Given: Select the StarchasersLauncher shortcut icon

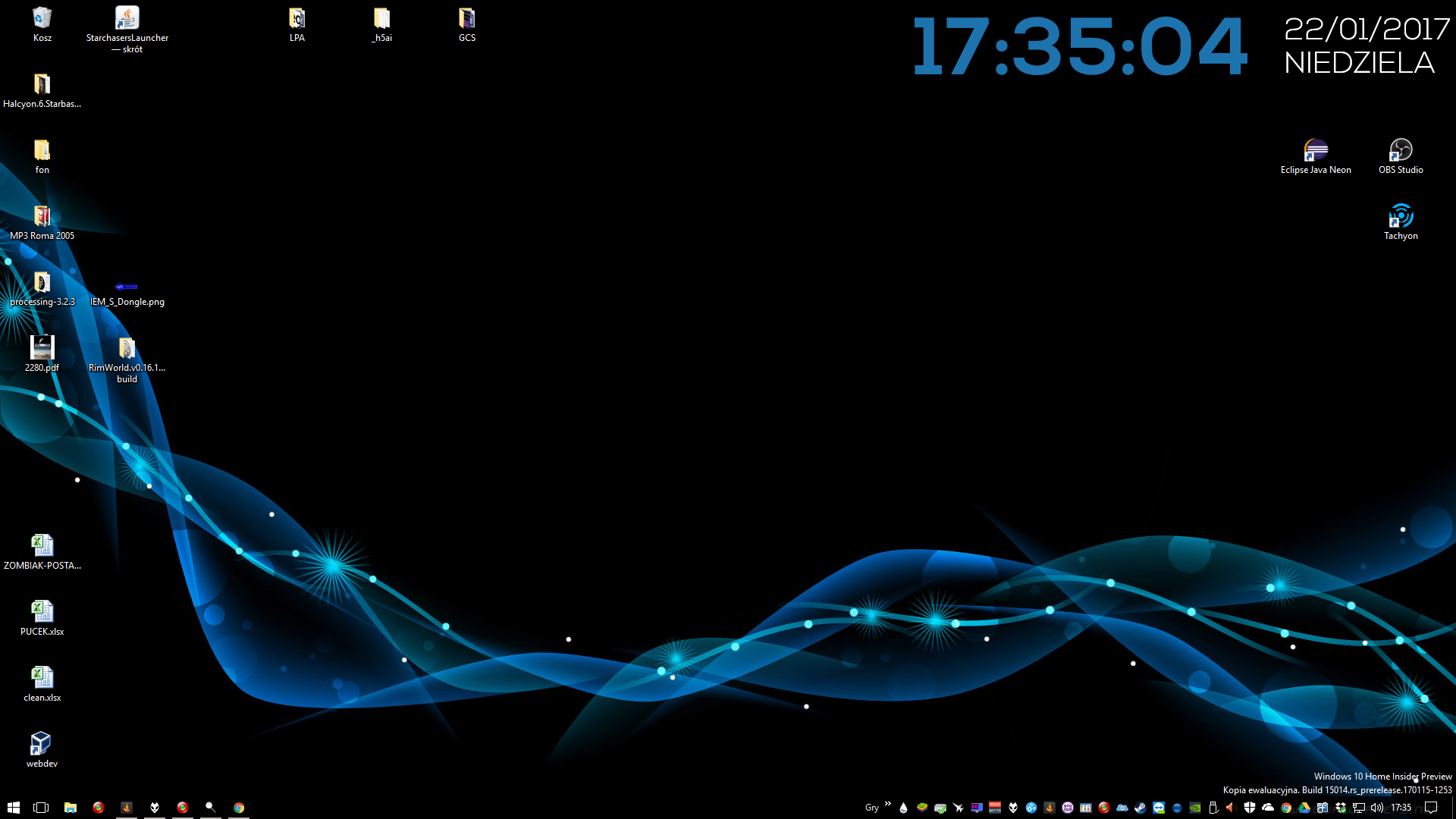Looking at the screenshot, I should [x=127, y=18].
